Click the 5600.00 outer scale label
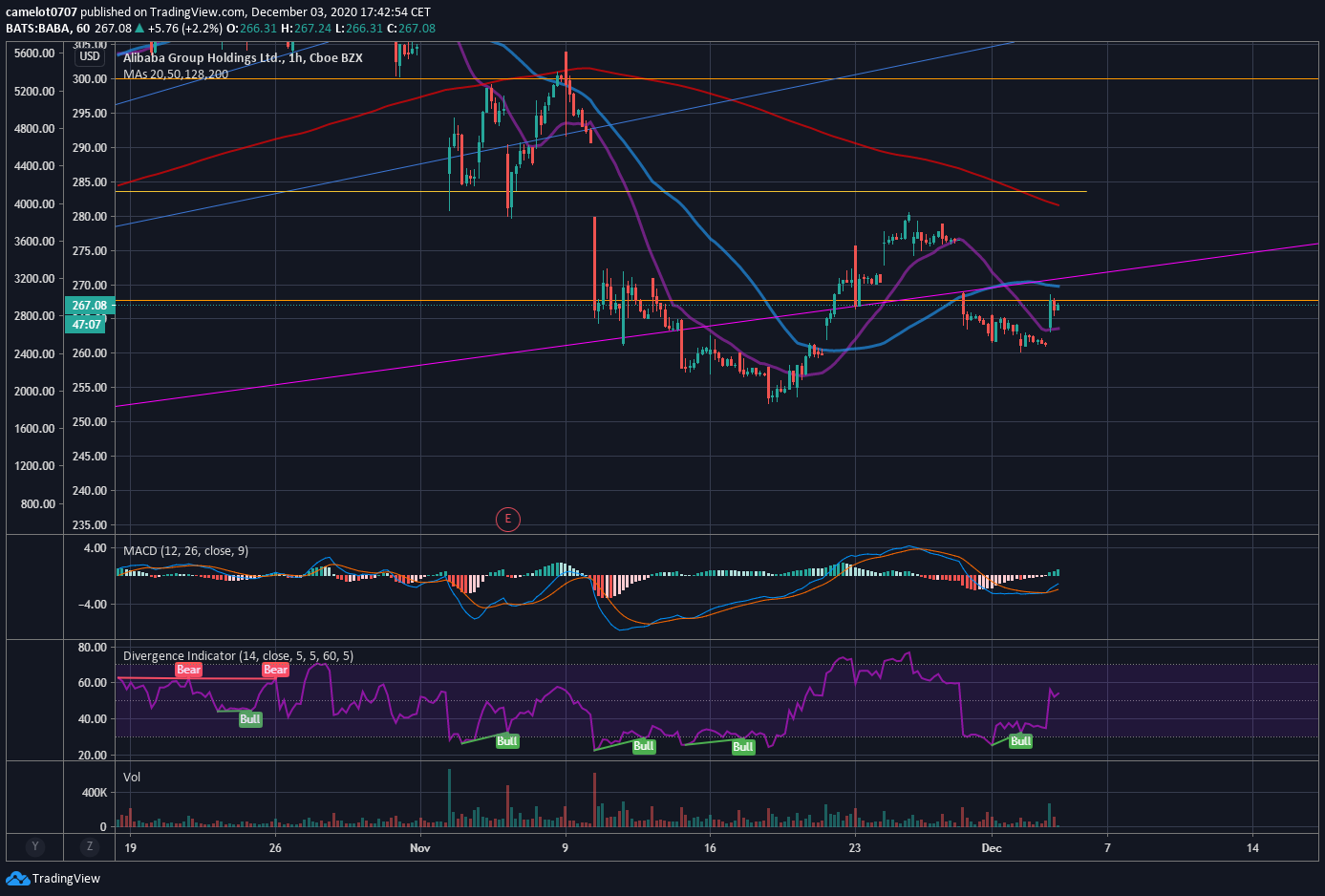Viewport: 1325px width, 896px height. pyautogui.click(x=35, y=53)
